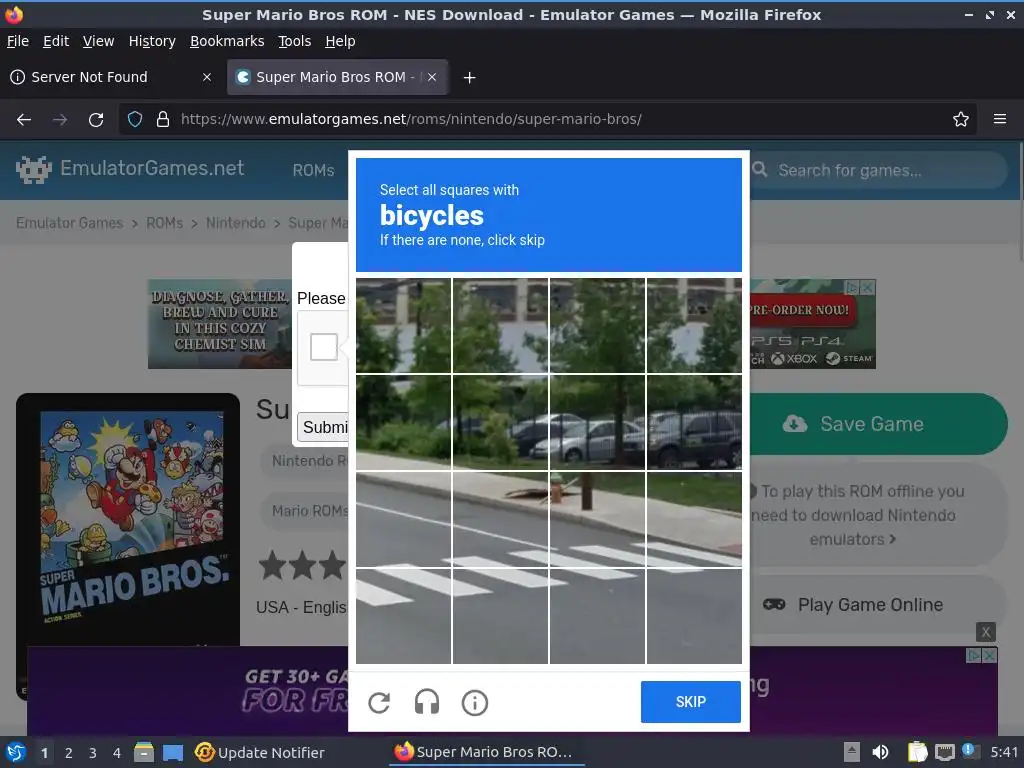1024x768 pixels.
Task: Click the 5:41 clock in the taskbar
Action: (1004, 752)
